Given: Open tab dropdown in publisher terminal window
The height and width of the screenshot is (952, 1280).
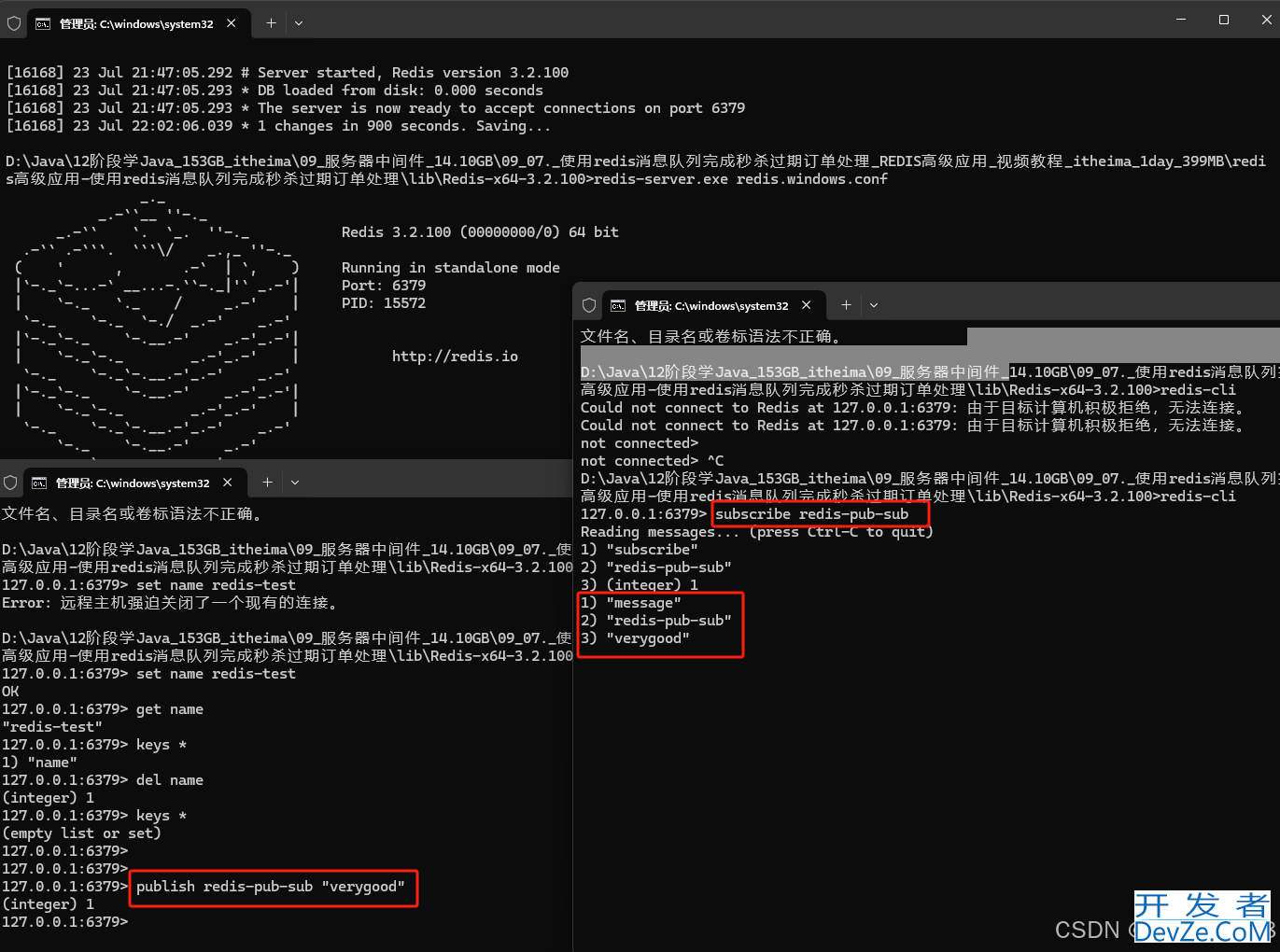Looking at the screenshot, I should 295,483.
